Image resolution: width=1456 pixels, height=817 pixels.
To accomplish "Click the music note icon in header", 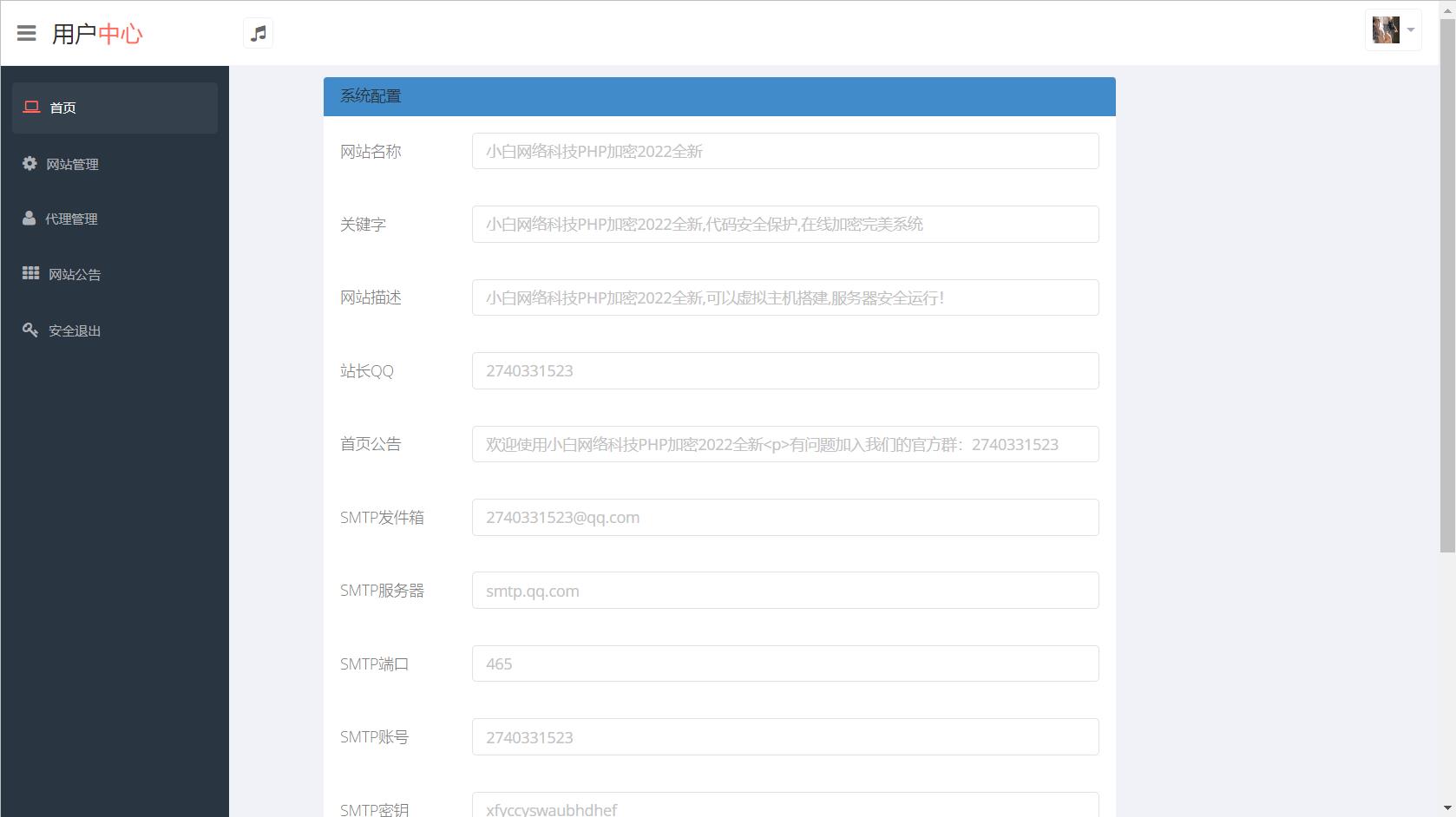I will point(257,33).
